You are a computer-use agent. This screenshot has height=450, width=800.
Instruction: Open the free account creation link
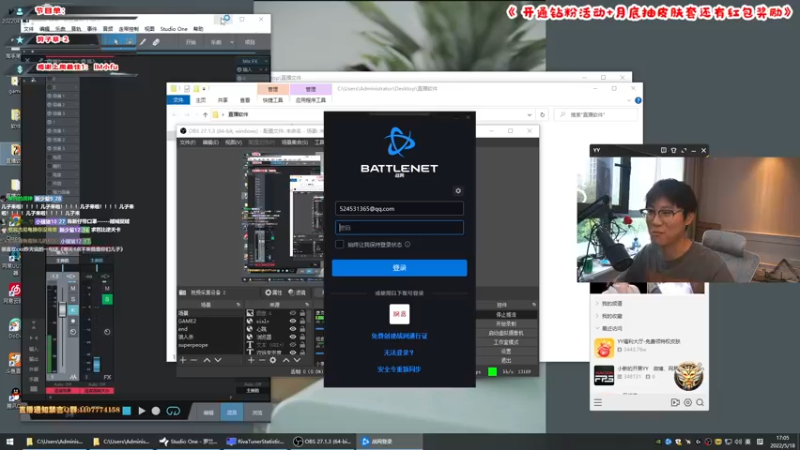(x=399, y=336)
